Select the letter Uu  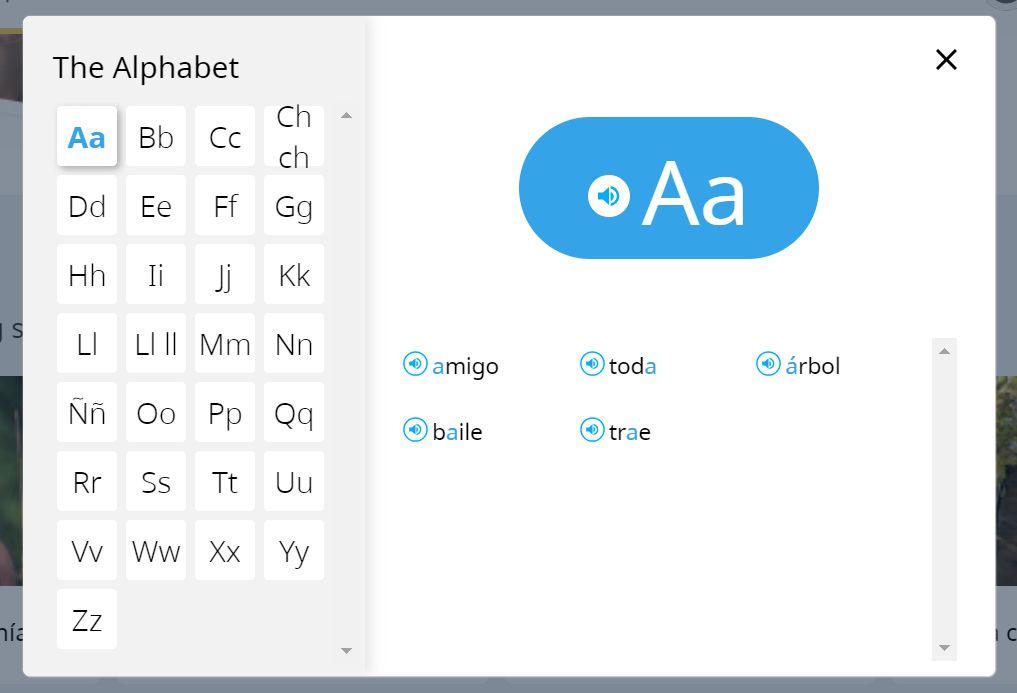(x=293, y=481)
